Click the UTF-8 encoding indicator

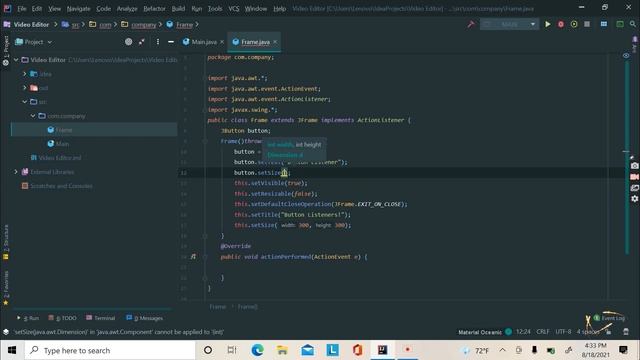563,332
